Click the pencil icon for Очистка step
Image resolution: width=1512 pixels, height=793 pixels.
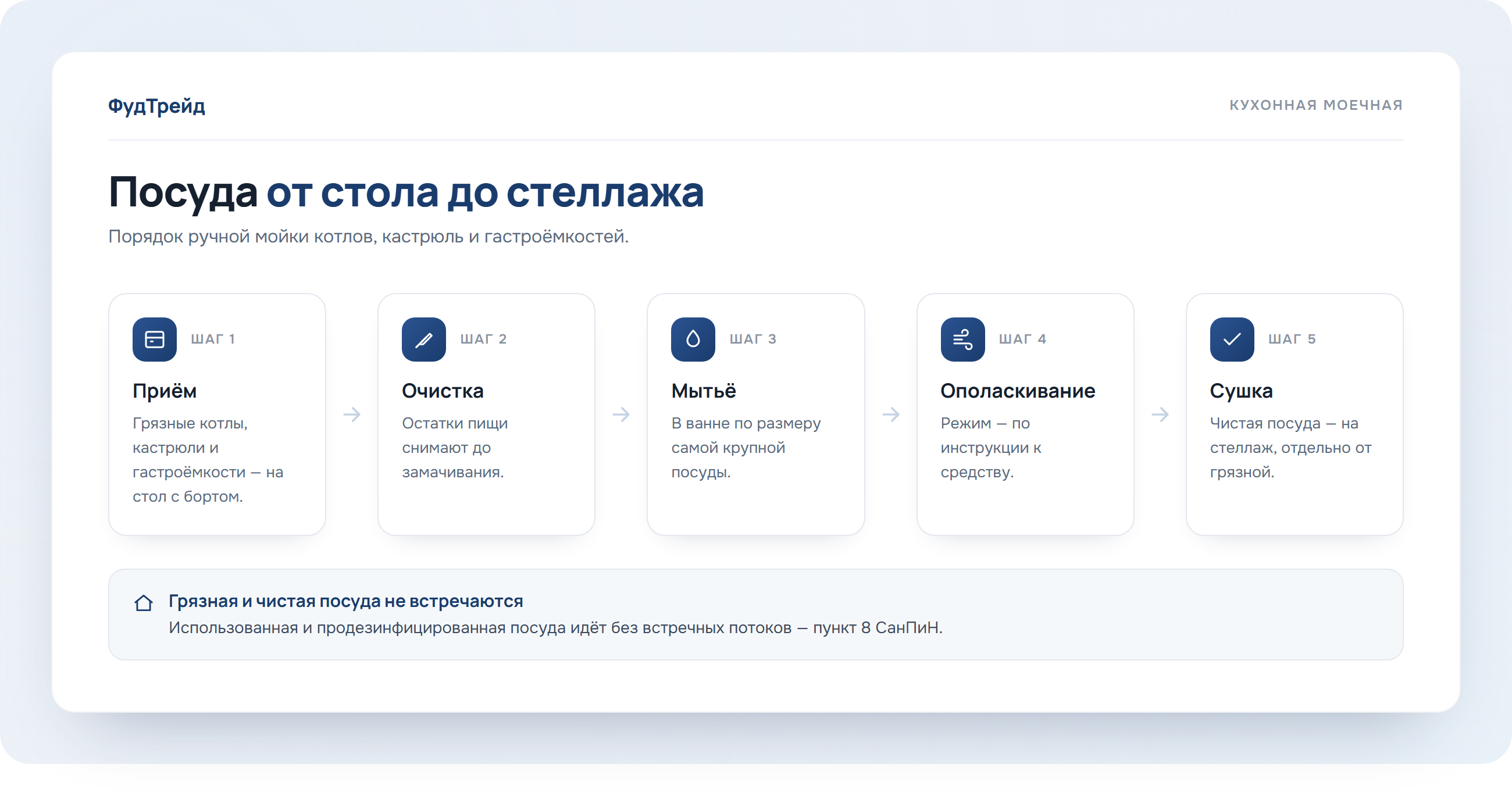click(424, 340)
